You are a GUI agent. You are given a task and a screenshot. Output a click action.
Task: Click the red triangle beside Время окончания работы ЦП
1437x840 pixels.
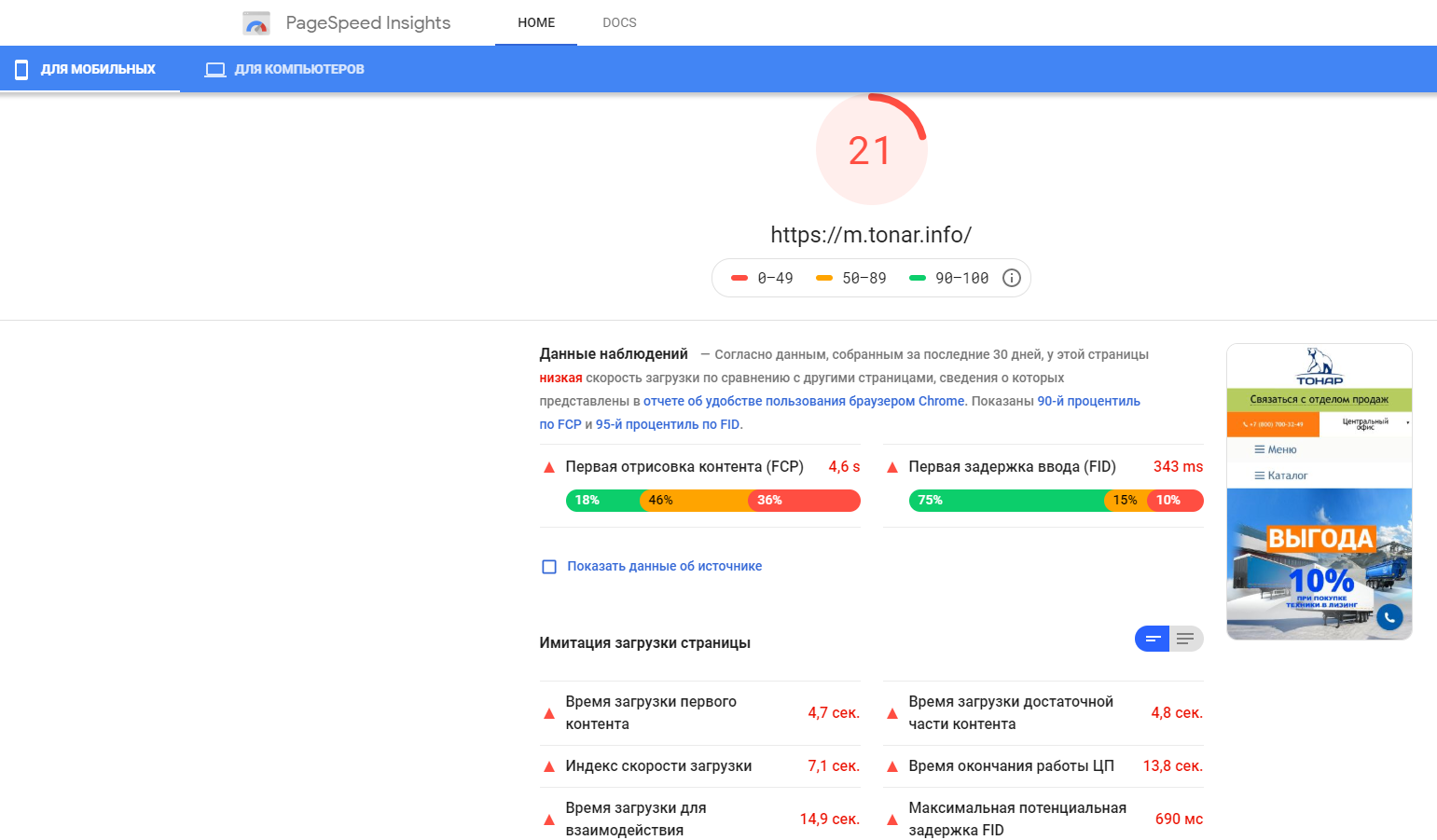892,766
